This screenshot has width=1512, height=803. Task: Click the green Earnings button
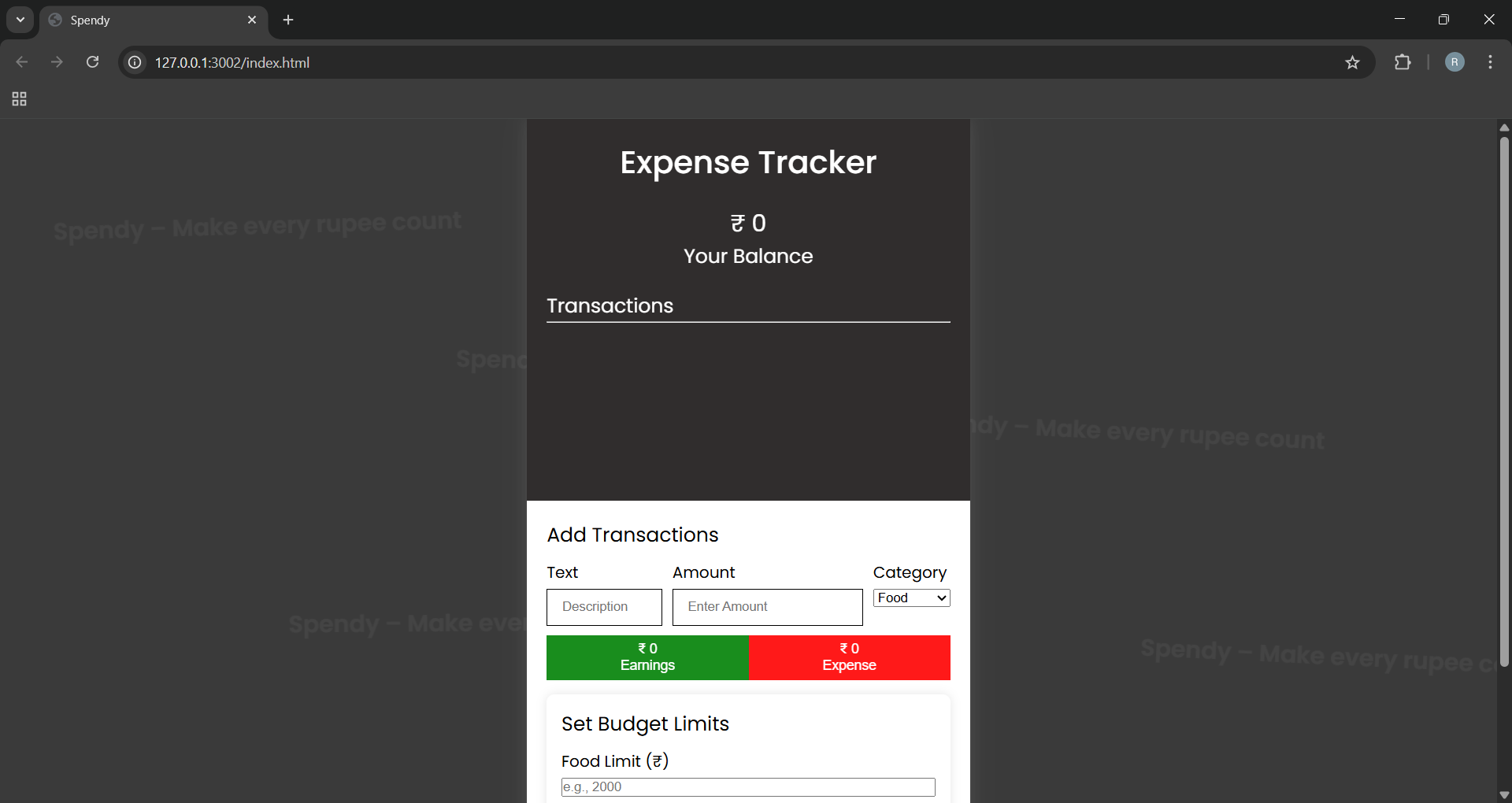(x=647, y=657)
